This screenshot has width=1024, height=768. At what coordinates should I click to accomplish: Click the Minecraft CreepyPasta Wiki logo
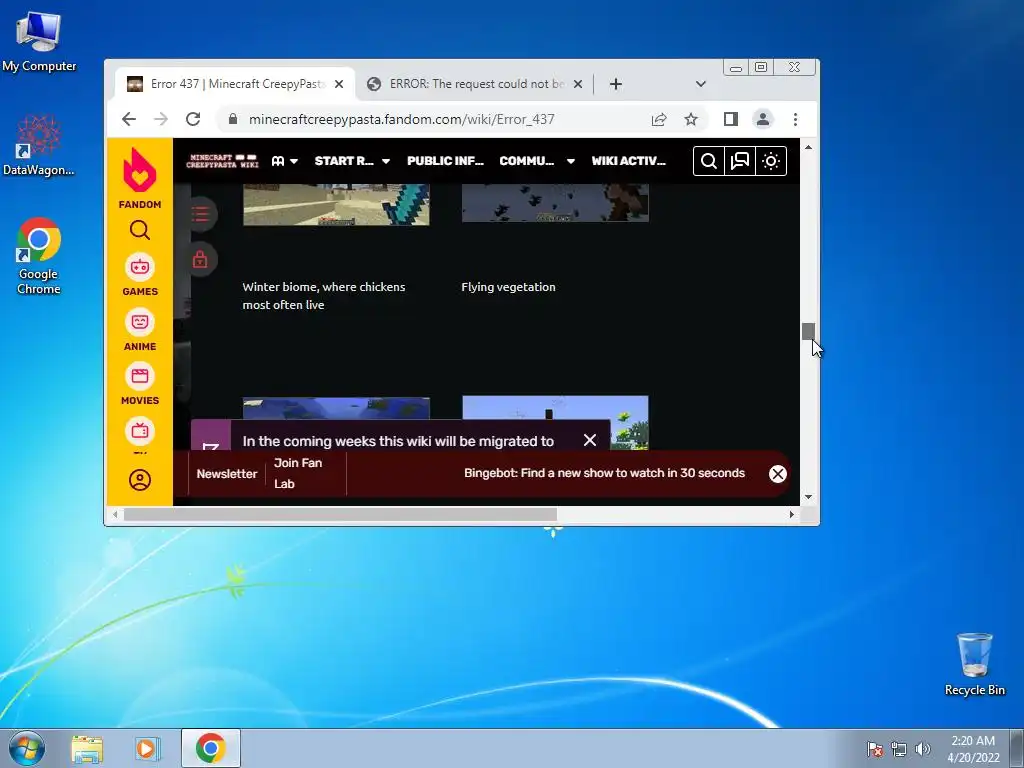pyautogui.click(x=222, y=161)
